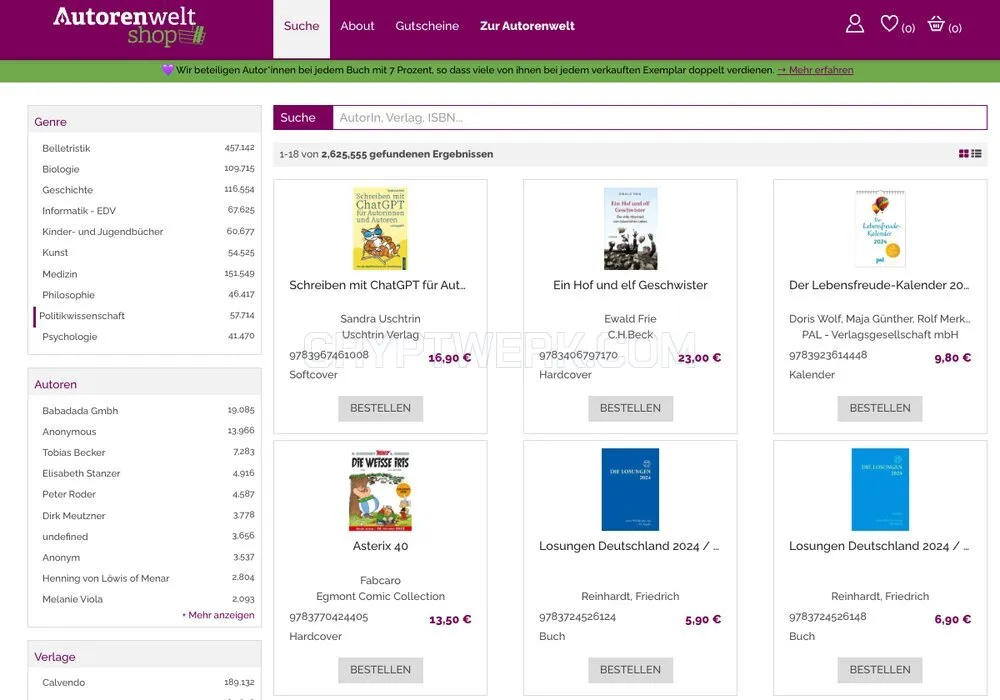Viewport: 1000px width, 700px height.
Task: Open the user account icon
Action: tap(855, 24)
